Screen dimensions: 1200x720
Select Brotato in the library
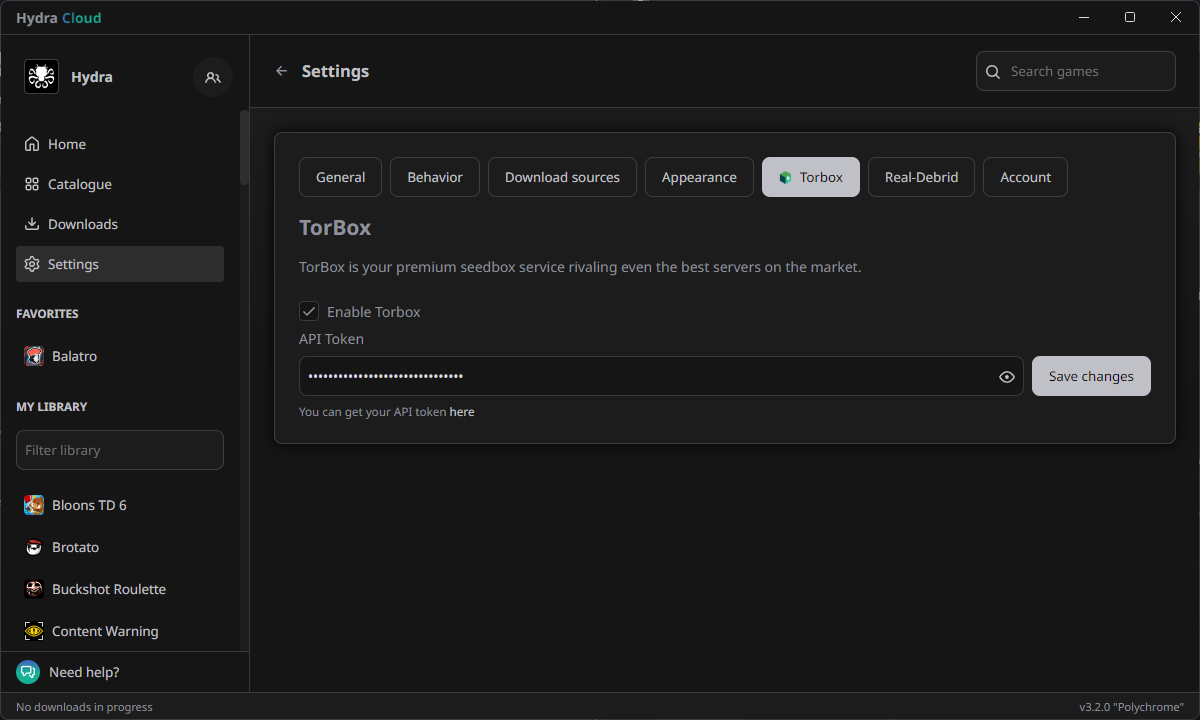tap(75, 547)
